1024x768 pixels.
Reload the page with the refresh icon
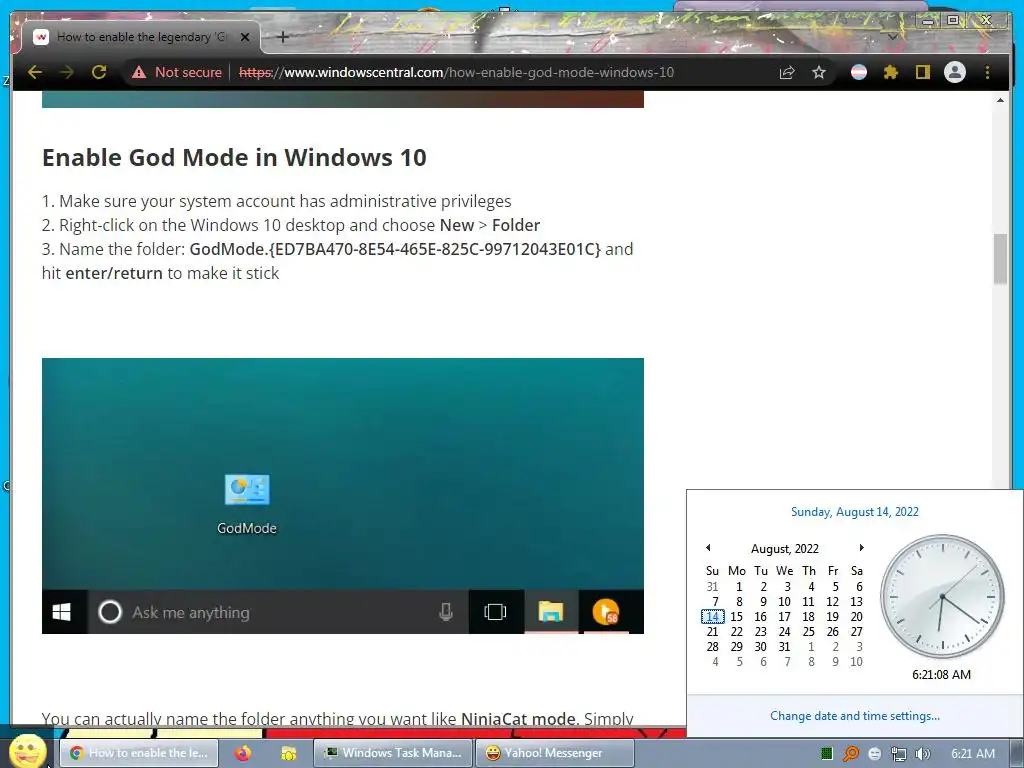coord(99,72)
